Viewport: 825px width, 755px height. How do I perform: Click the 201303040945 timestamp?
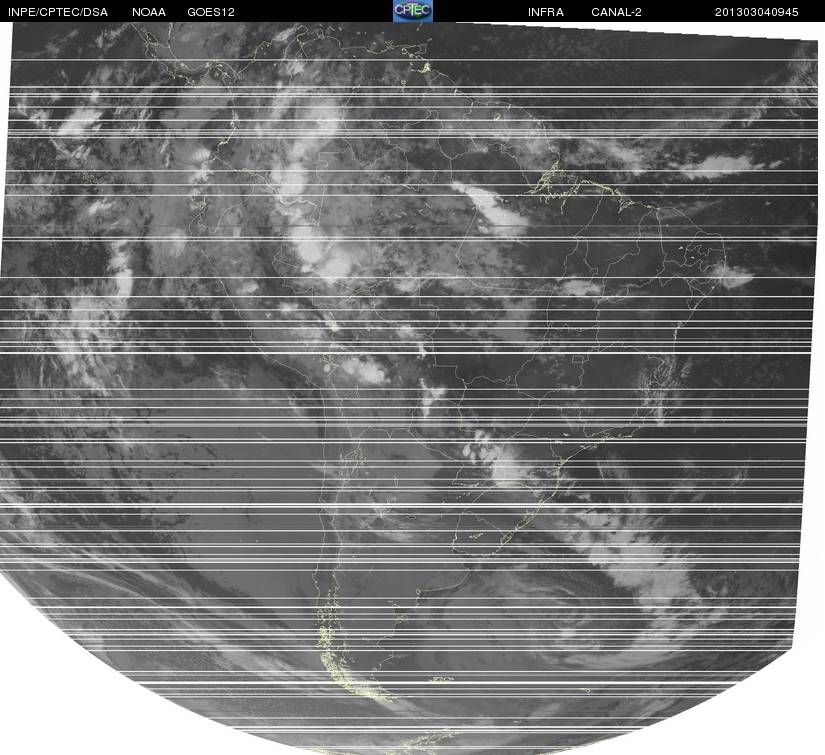756,12
